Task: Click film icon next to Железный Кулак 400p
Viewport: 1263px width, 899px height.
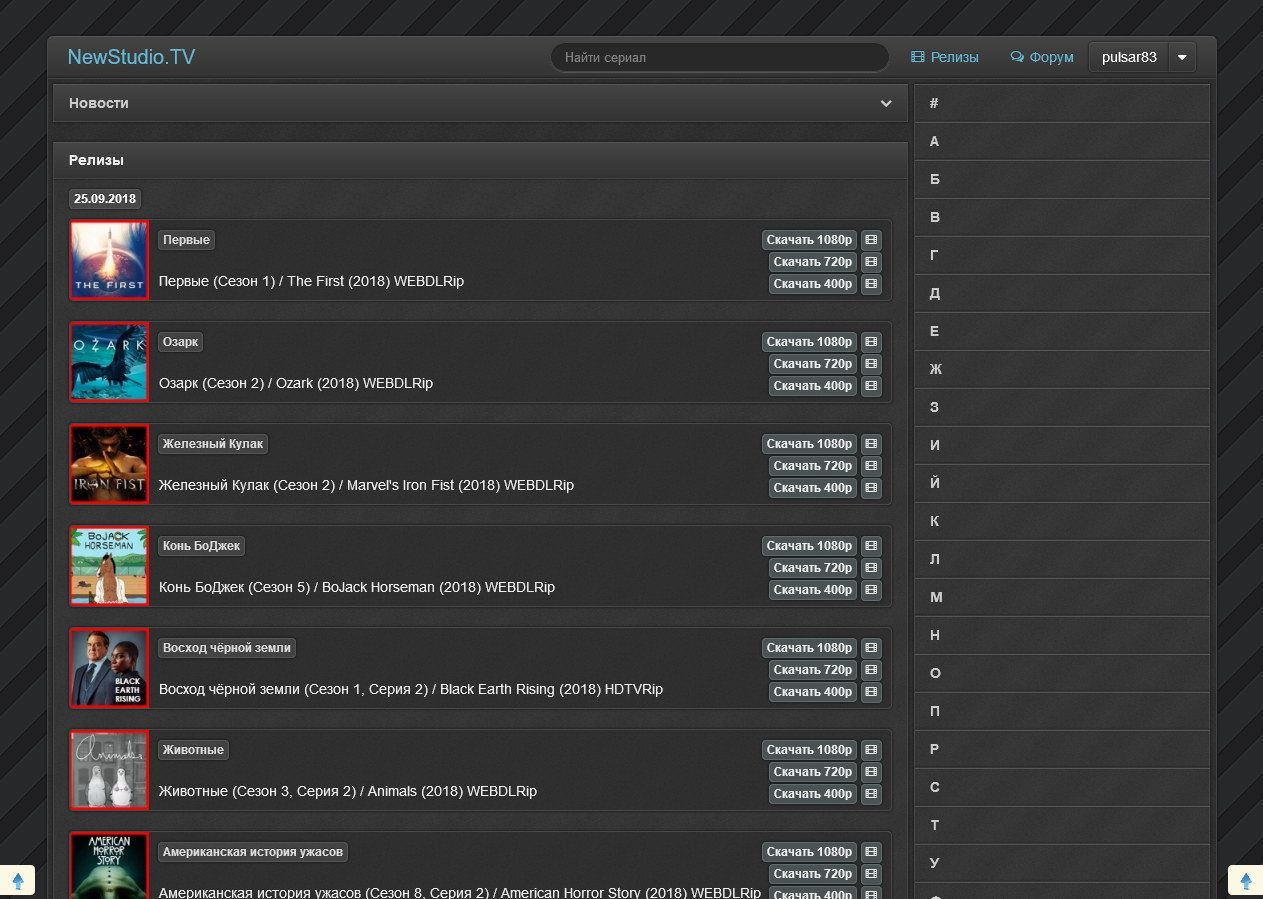Action: [871, 488]
